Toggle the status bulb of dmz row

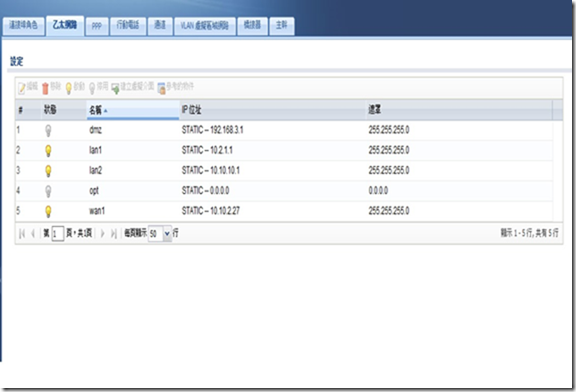48,130
